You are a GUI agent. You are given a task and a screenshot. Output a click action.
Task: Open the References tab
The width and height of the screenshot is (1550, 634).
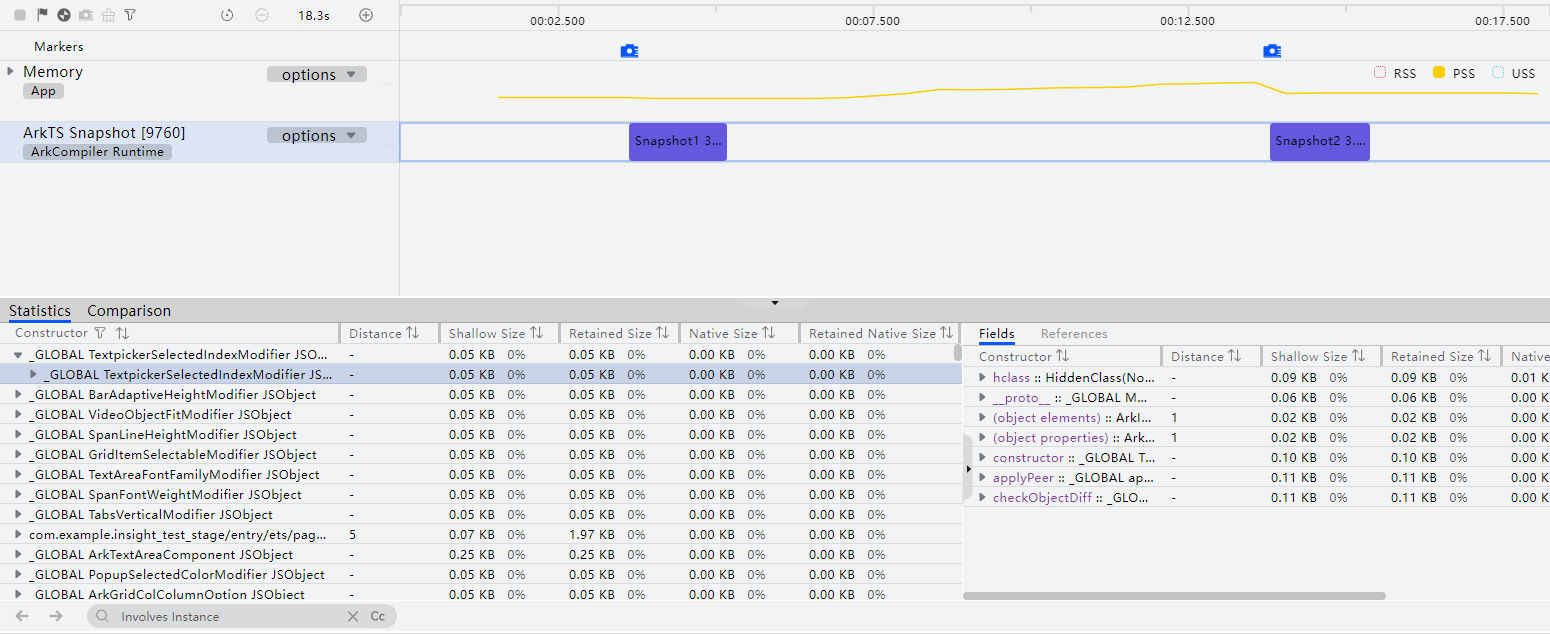pyautogui.click(x=1074, y=334)
